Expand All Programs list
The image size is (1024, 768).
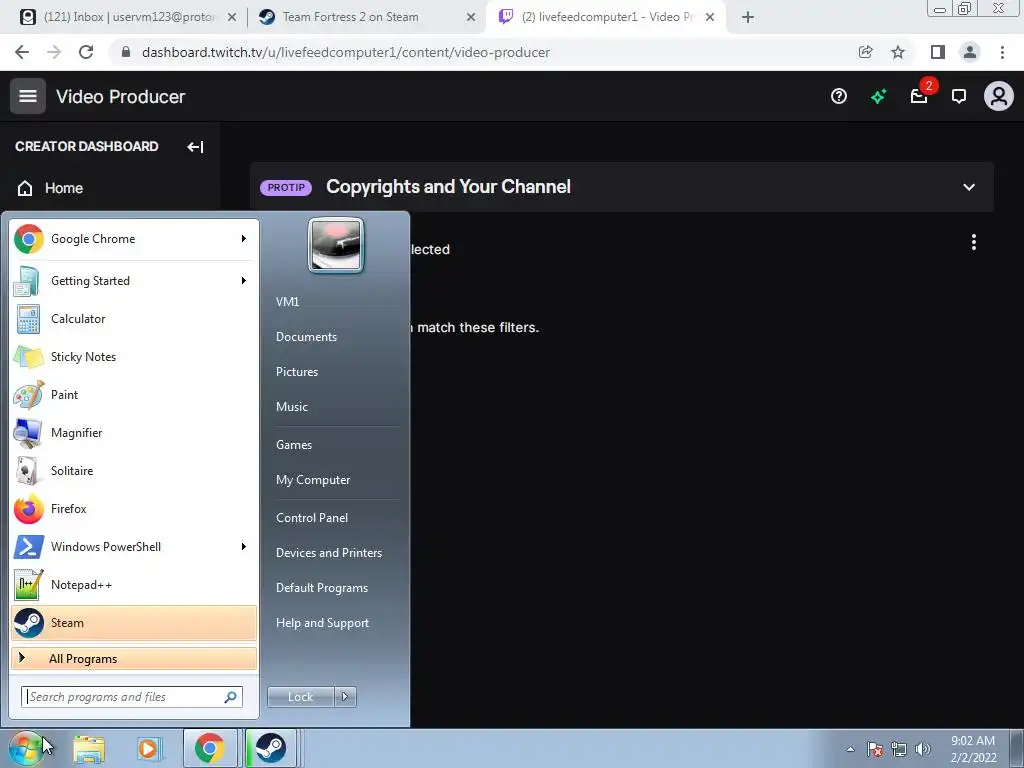click(134, 658)
